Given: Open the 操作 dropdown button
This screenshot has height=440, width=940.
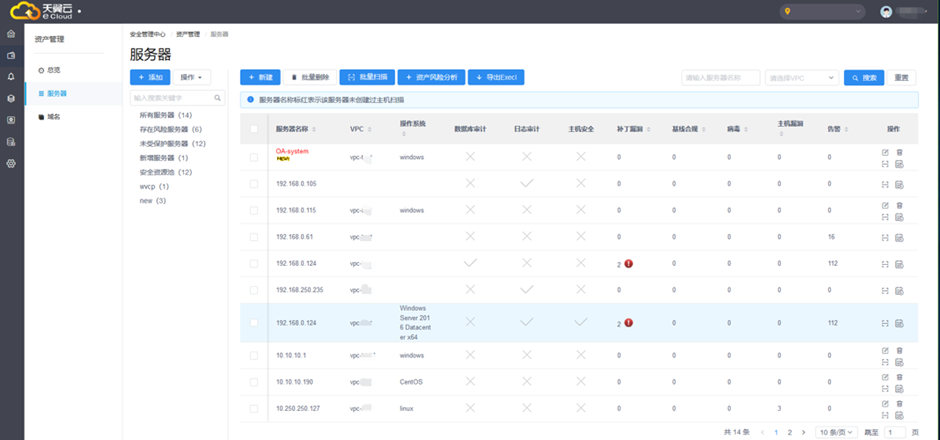Looking at the screenshot, I should pos(194,77).
